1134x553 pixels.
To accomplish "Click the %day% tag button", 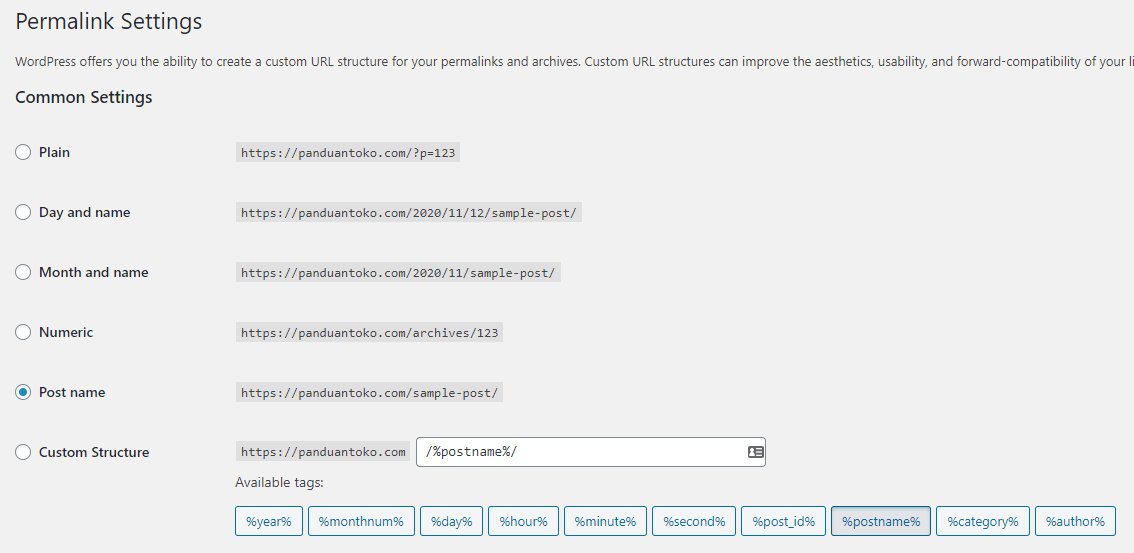I will tap(452, 521).
